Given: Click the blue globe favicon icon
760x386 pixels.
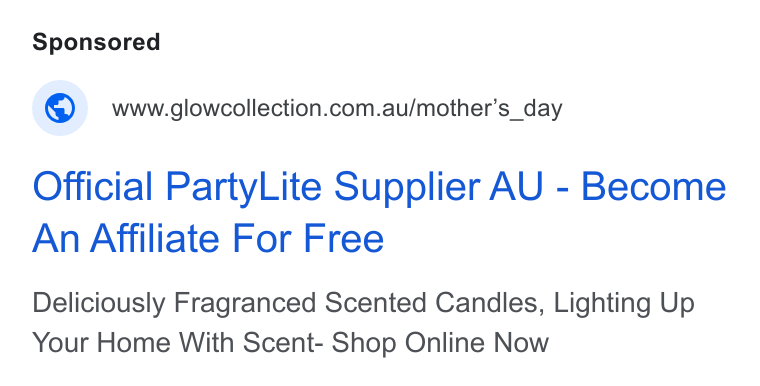Looking at the screenshot, I should [60, 108].
